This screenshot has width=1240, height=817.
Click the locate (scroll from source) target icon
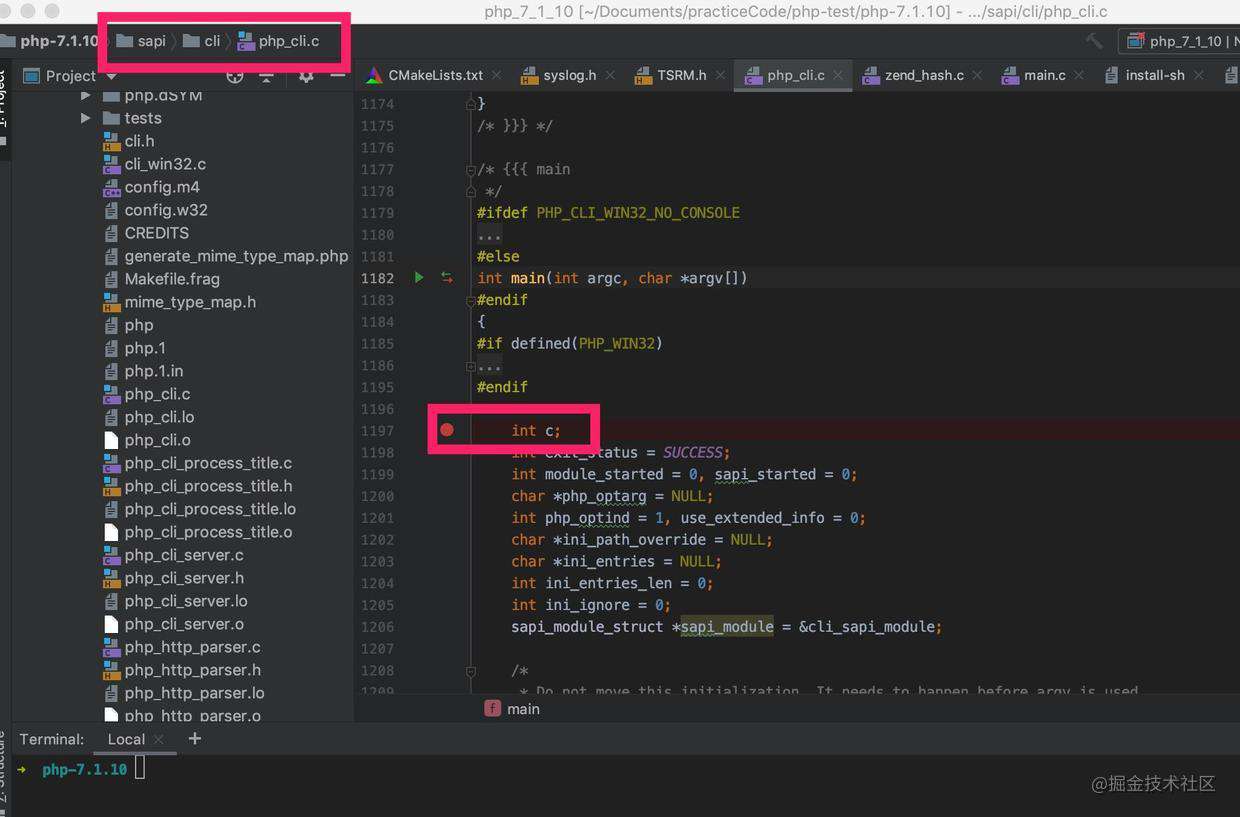235,75
